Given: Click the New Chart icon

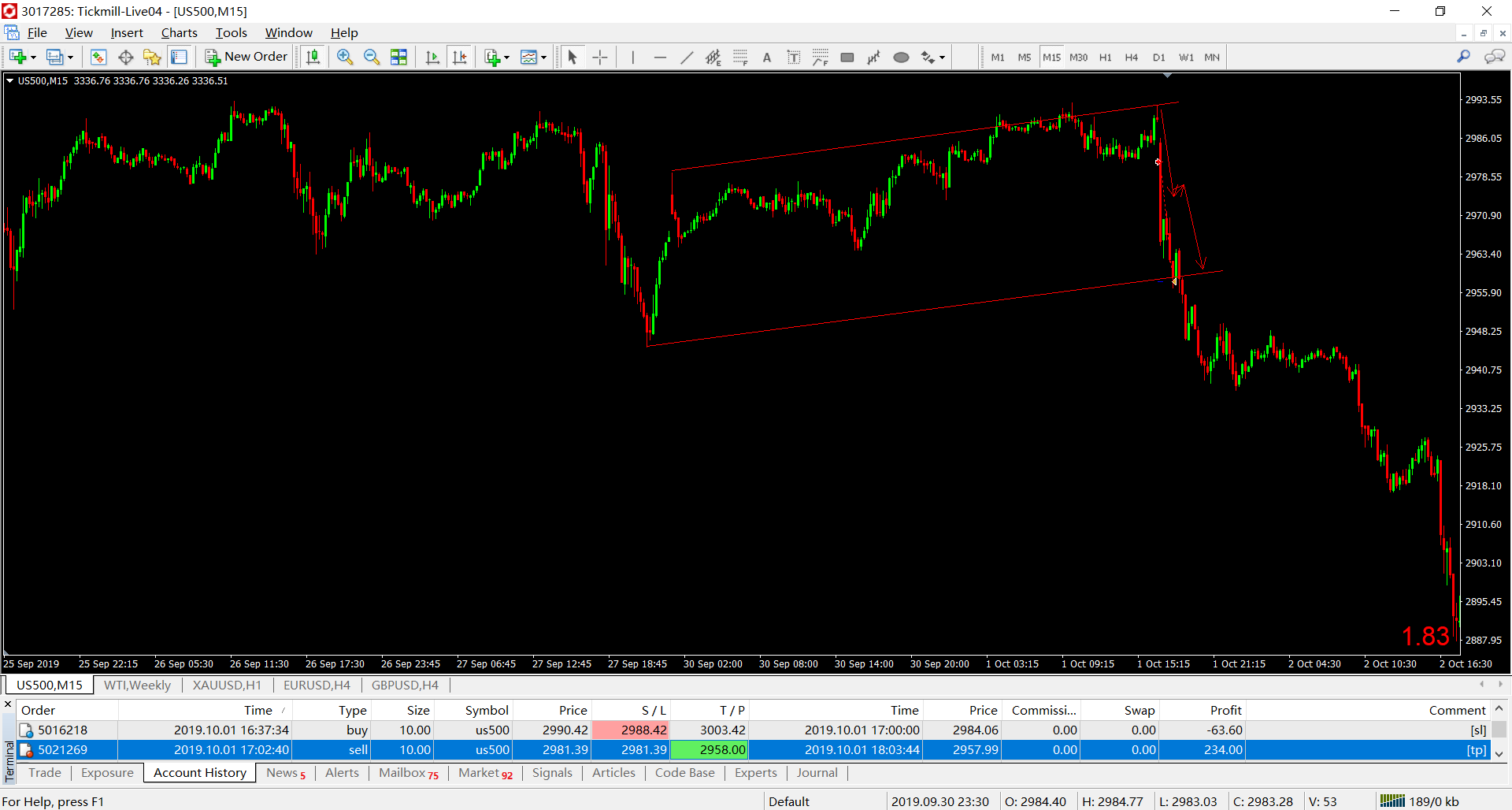Looking at the screenshot, I should point(17,57).
